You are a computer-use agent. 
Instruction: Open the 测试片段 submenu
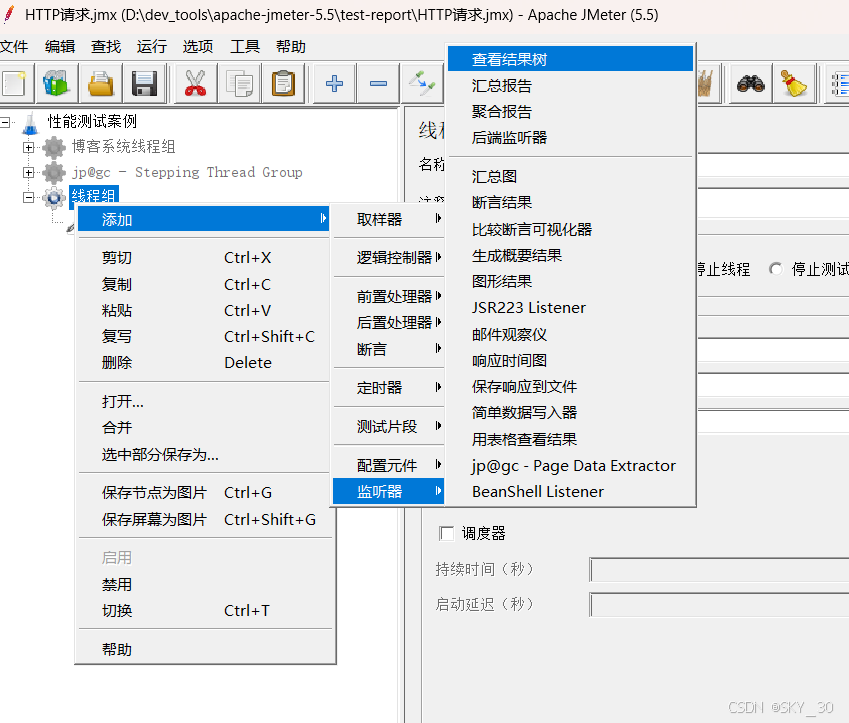pos(389,426)
